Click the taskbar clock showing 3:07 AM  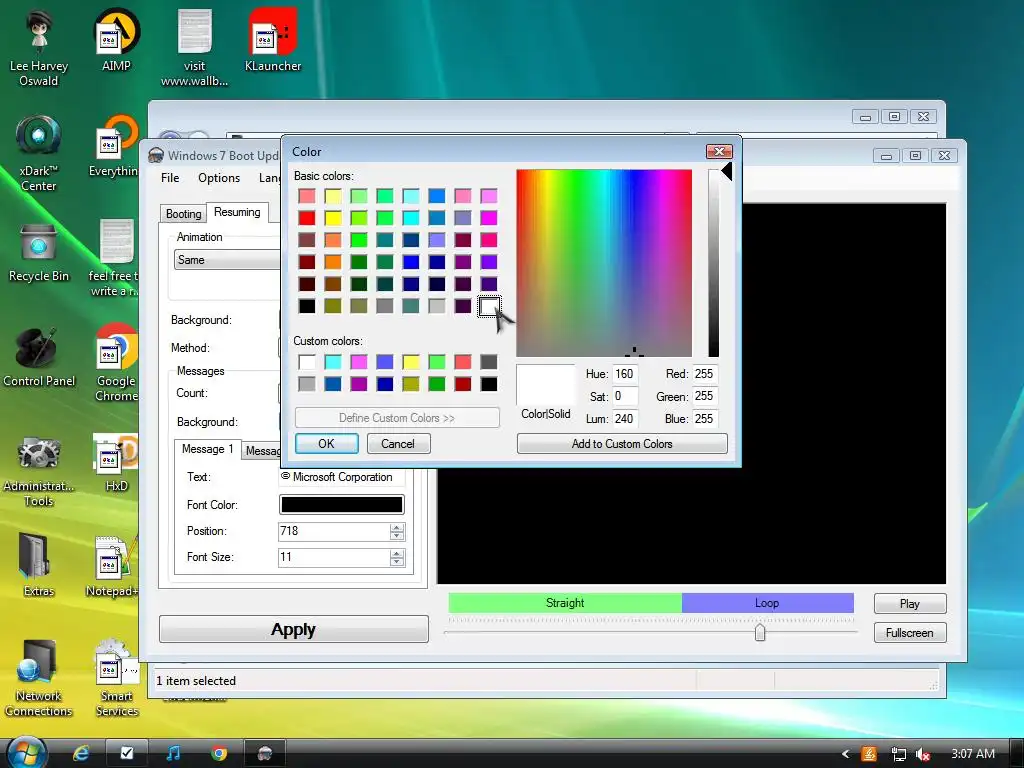[x=973, y=754]
